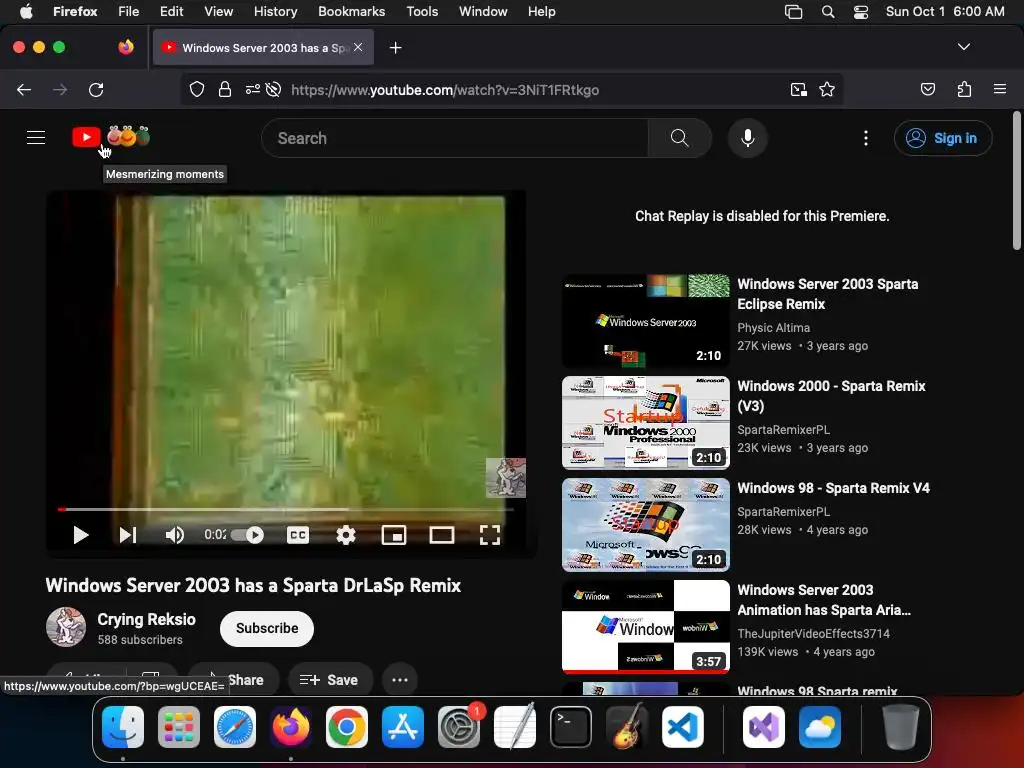Open Windows Server 2003 Animation Sparta Aria video

click(824, 600)
